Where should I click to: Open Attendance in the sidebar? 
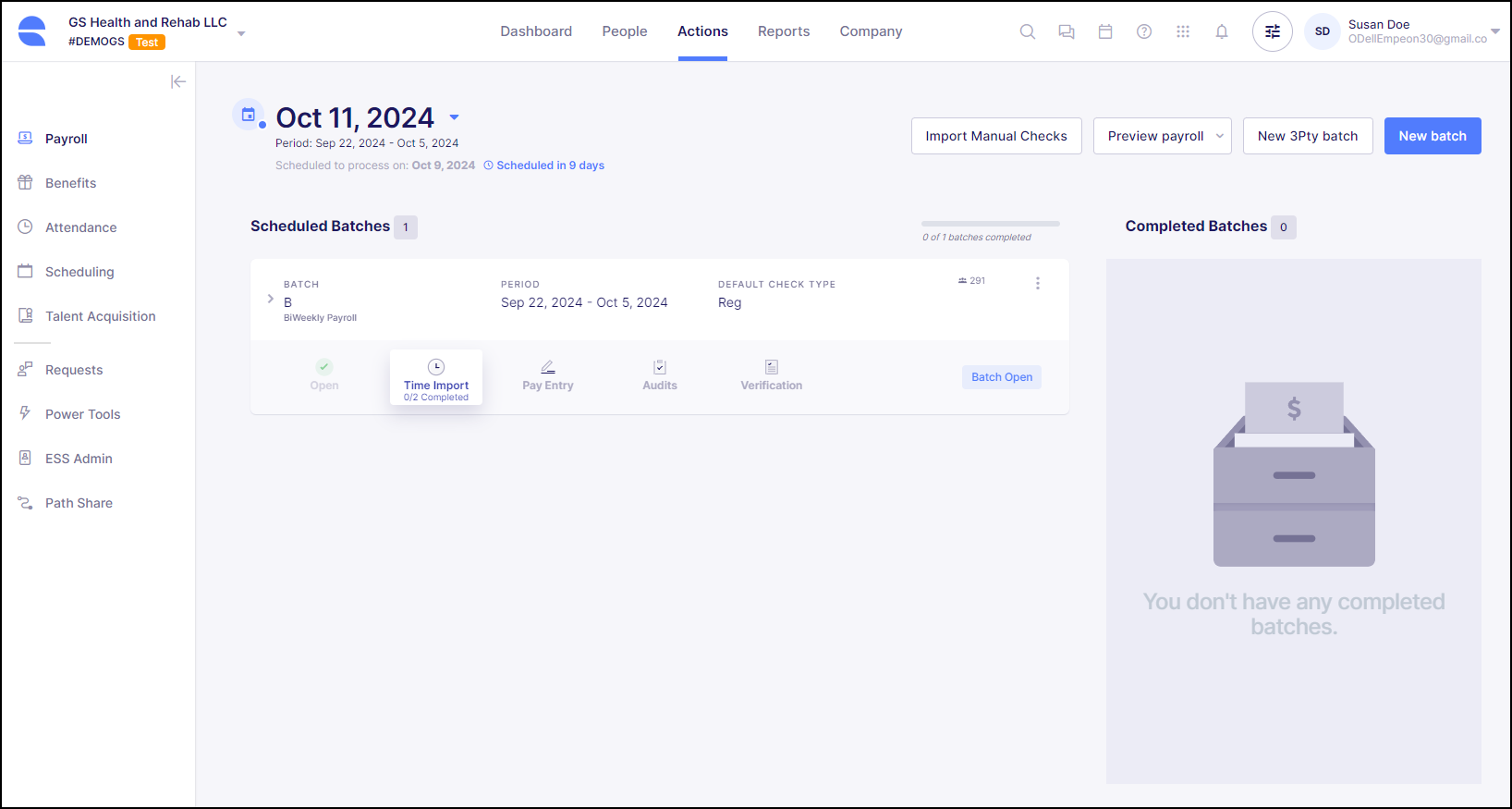coord(80,227)
